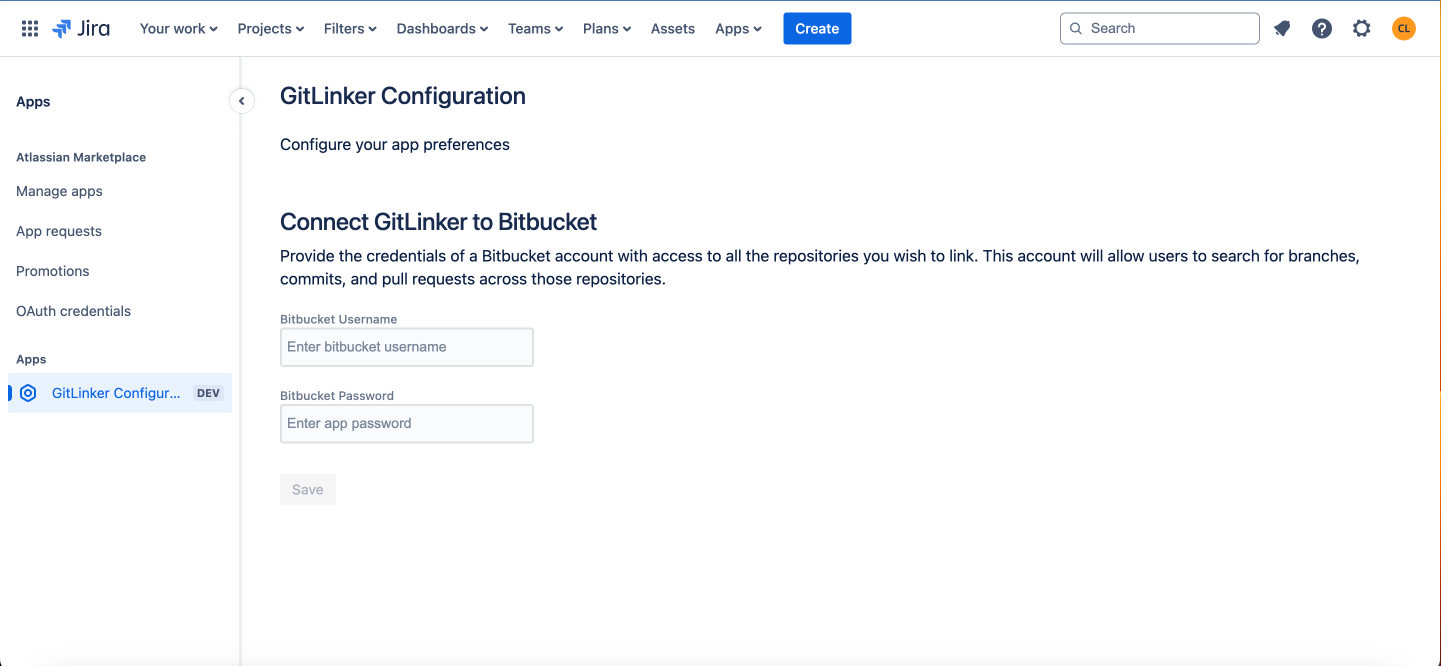Open the Teams menu
This screenshot has height=666, width=1441.
[x=535, y=29]
